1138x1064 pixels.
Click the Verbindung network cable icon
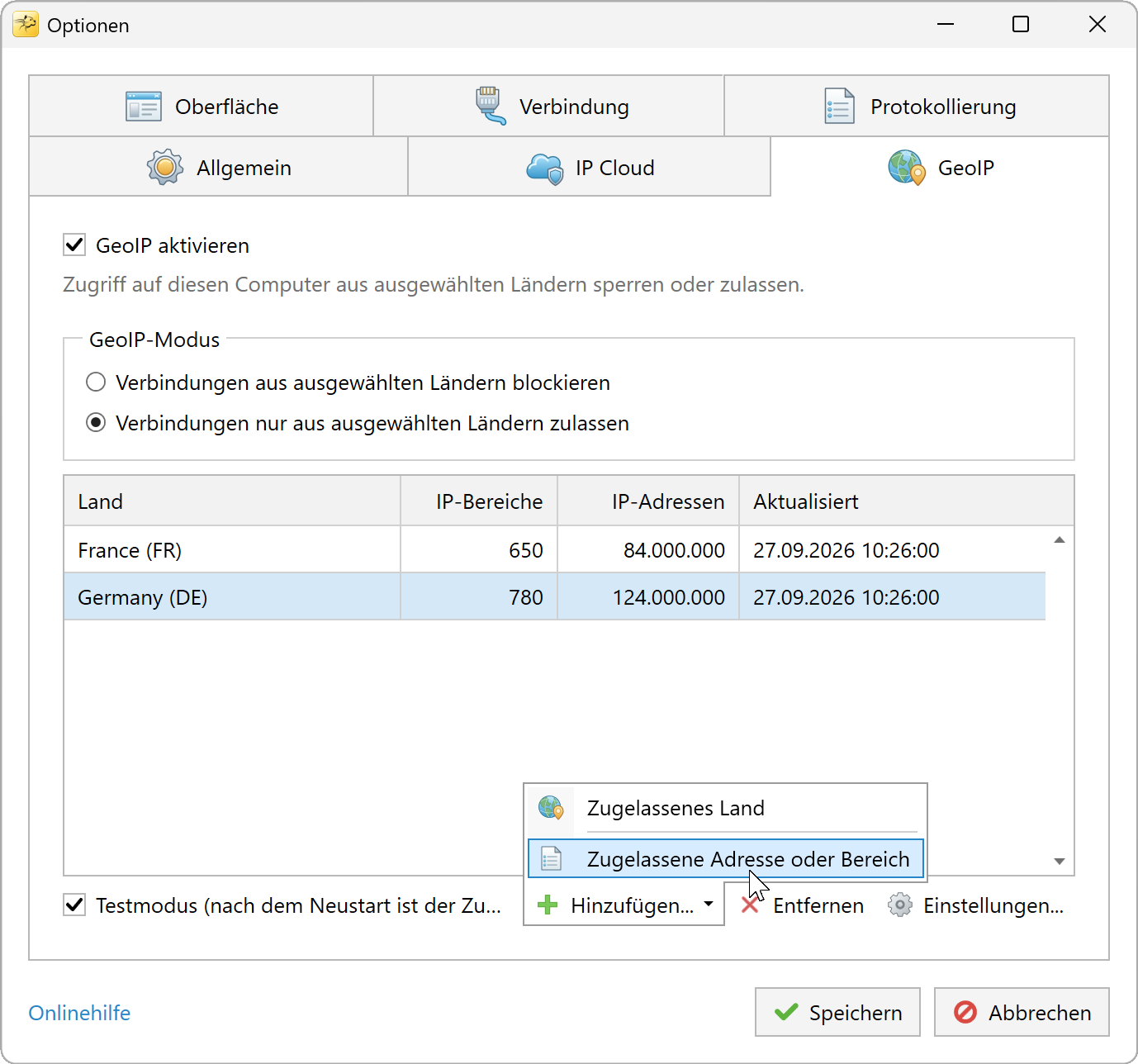491,106
